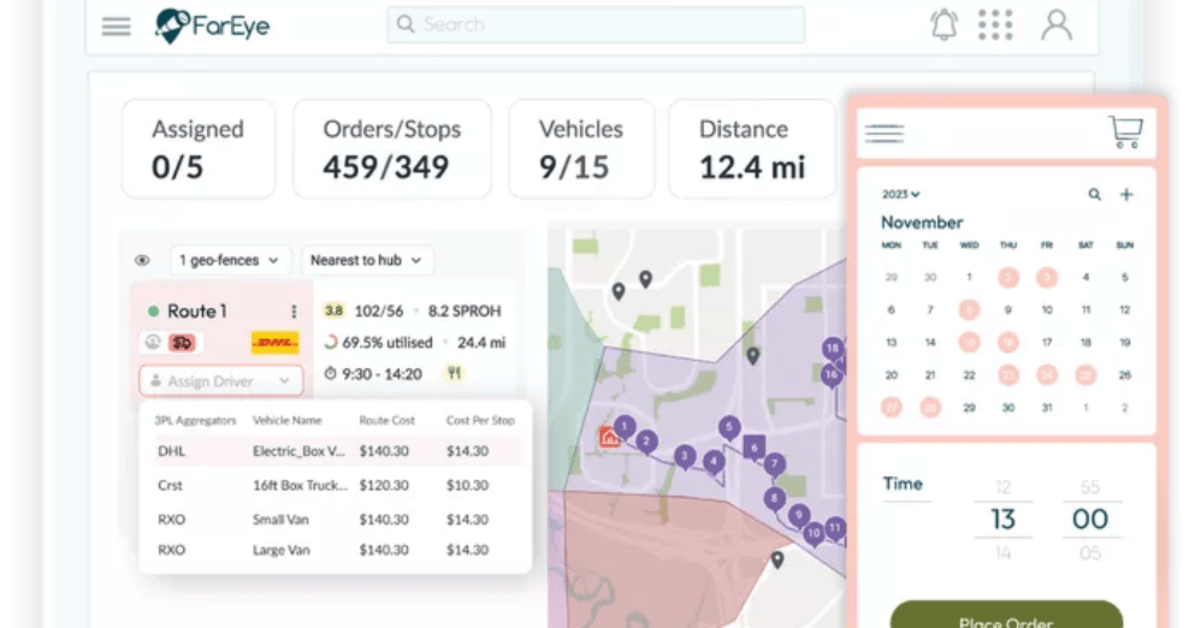Click the meal break icon next to route timing
This screenshot has height=628, width=1200.
pos(452,373)
